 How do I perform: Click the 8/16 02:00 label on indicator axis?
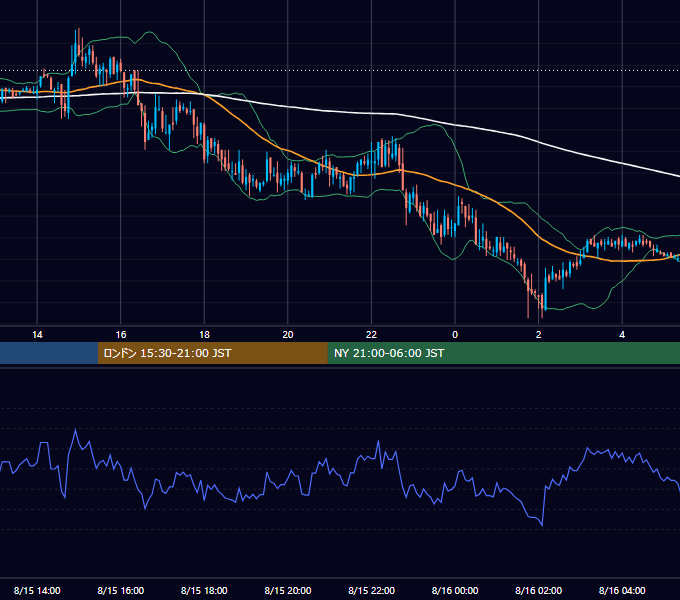click(539, 590)
